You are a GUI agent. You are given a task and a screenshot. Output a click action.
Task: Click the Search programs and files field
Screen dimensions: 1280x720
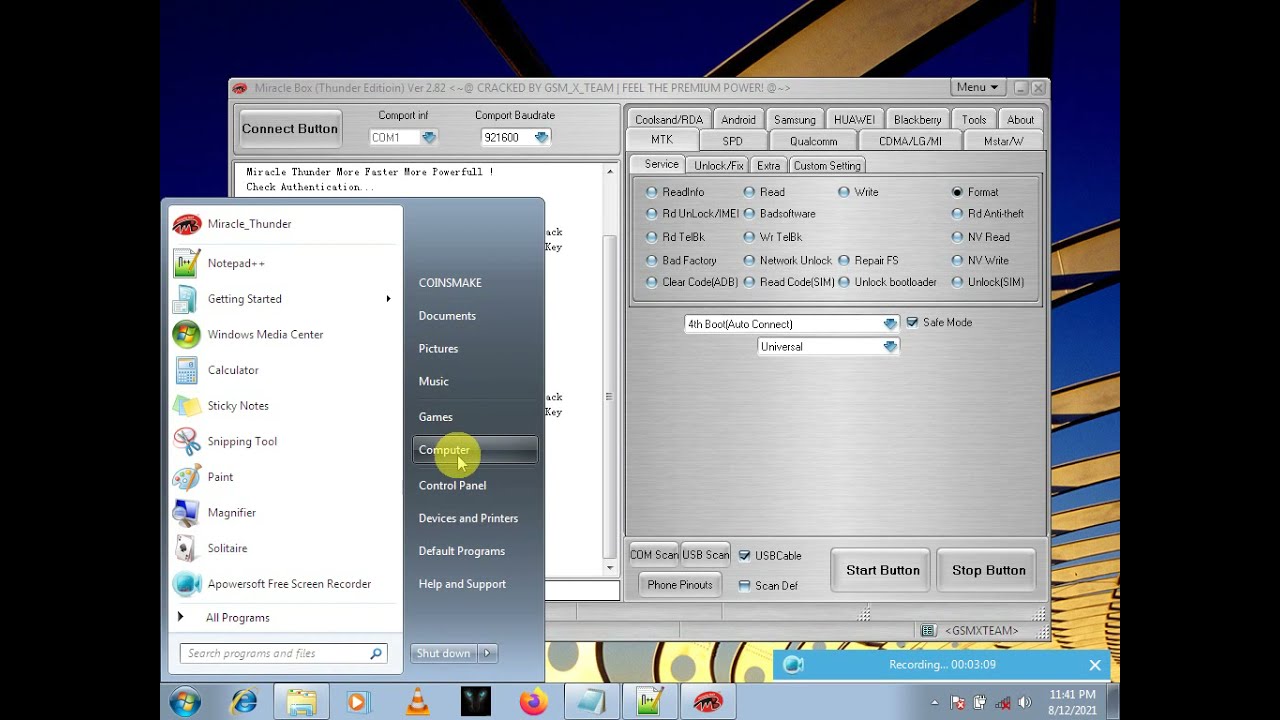tap(283, 654)
